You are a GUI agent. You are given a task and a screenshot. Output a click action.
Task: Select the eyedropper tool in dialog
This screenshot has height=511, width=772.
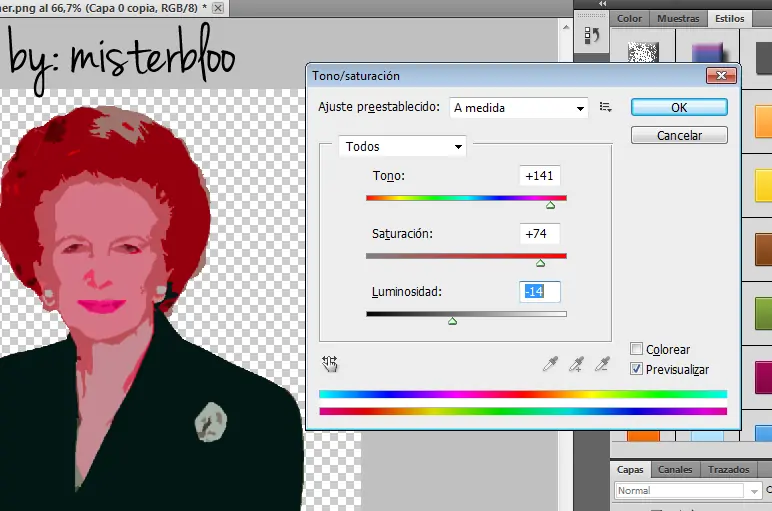click(550, 364)
